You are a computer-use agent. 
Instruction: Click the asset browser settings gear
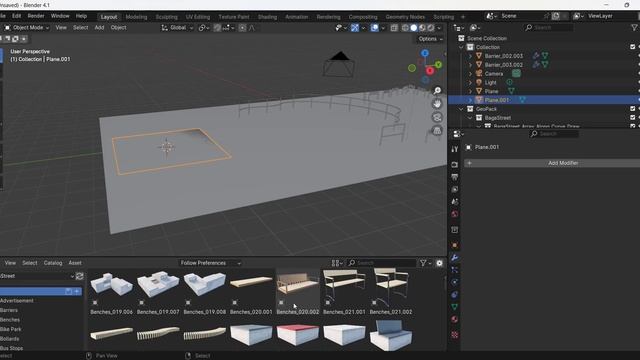pyautogui.click(x=439, y=263)
